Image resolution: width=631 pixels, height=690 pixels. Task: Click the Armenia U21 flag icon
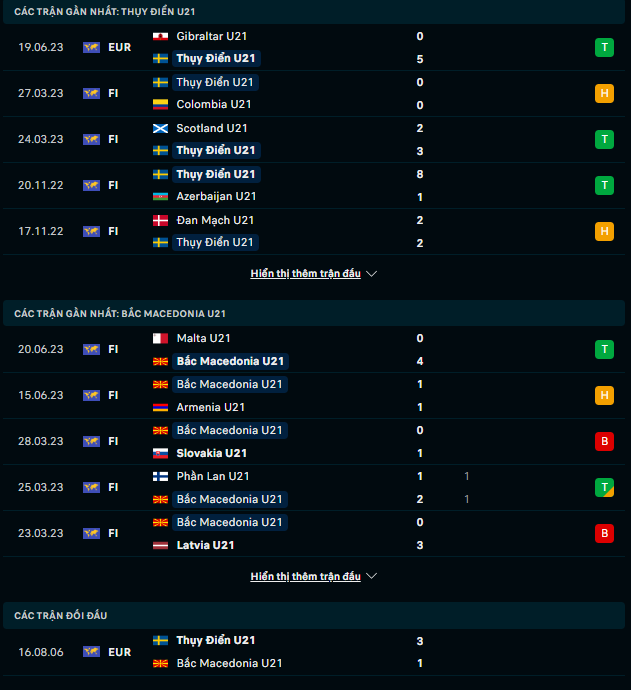click(x=160, y=408)
